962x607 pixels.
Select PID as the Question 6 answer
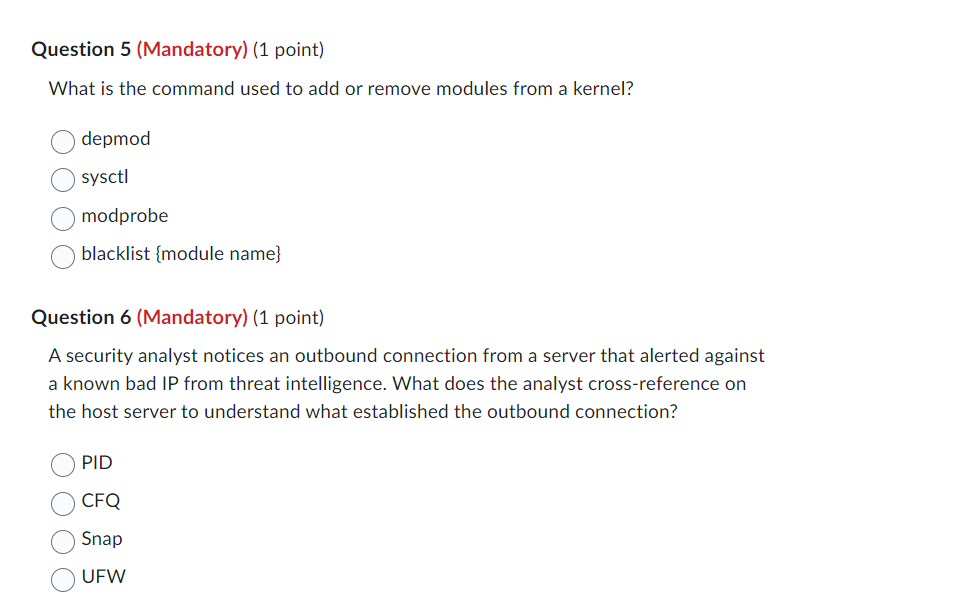[x=62, y=465]
